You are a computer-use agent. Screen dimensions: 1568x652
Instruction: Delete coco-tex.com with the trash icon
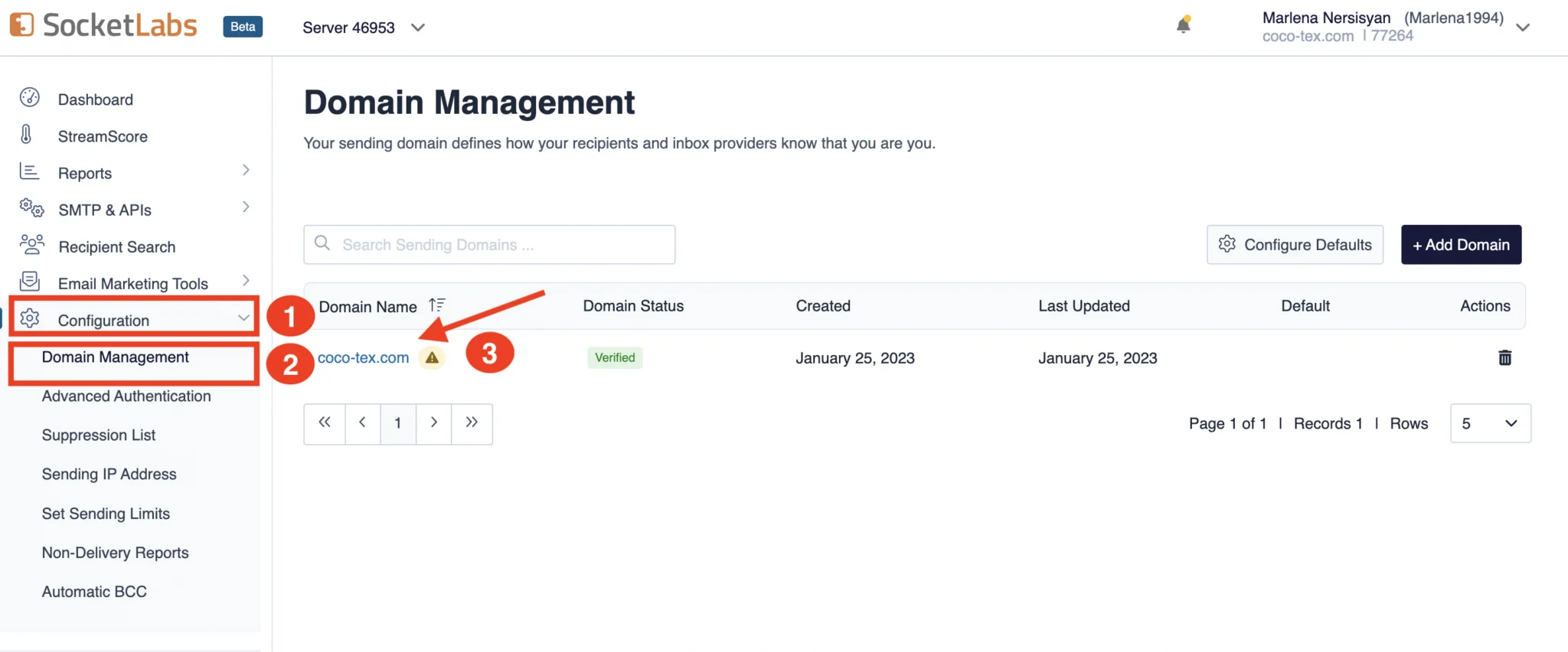coord(1504,357)
